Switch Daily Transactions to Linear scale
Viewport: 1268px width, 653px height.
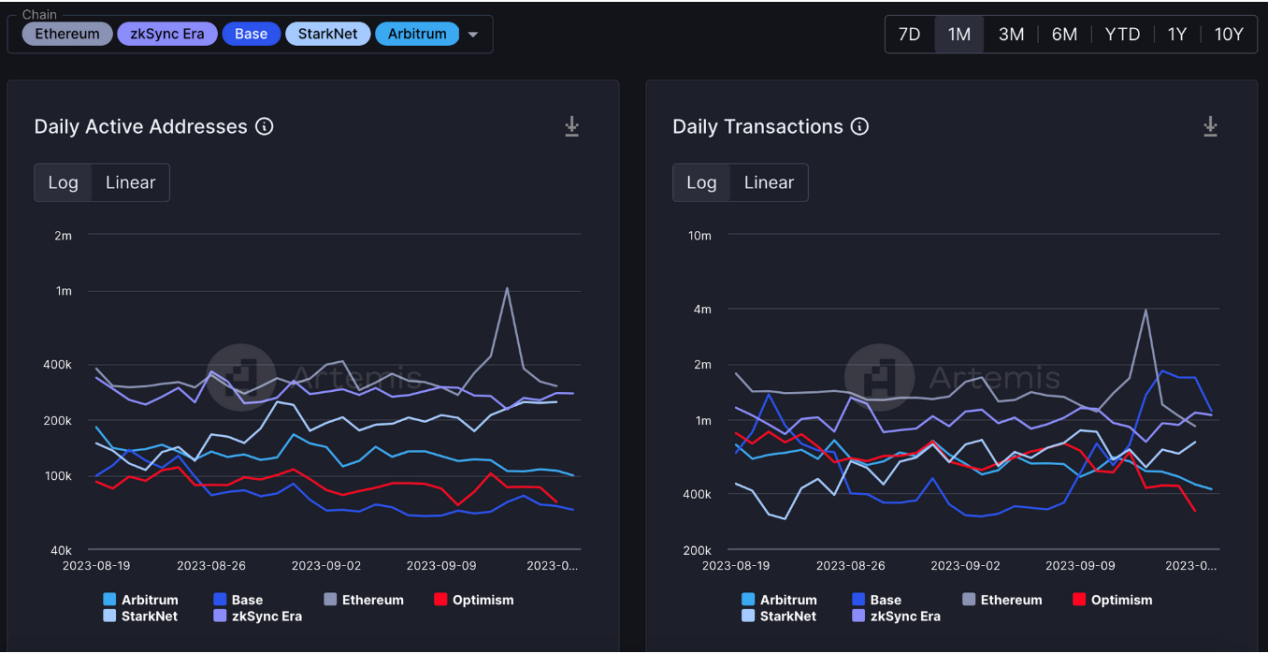point(768,183)
